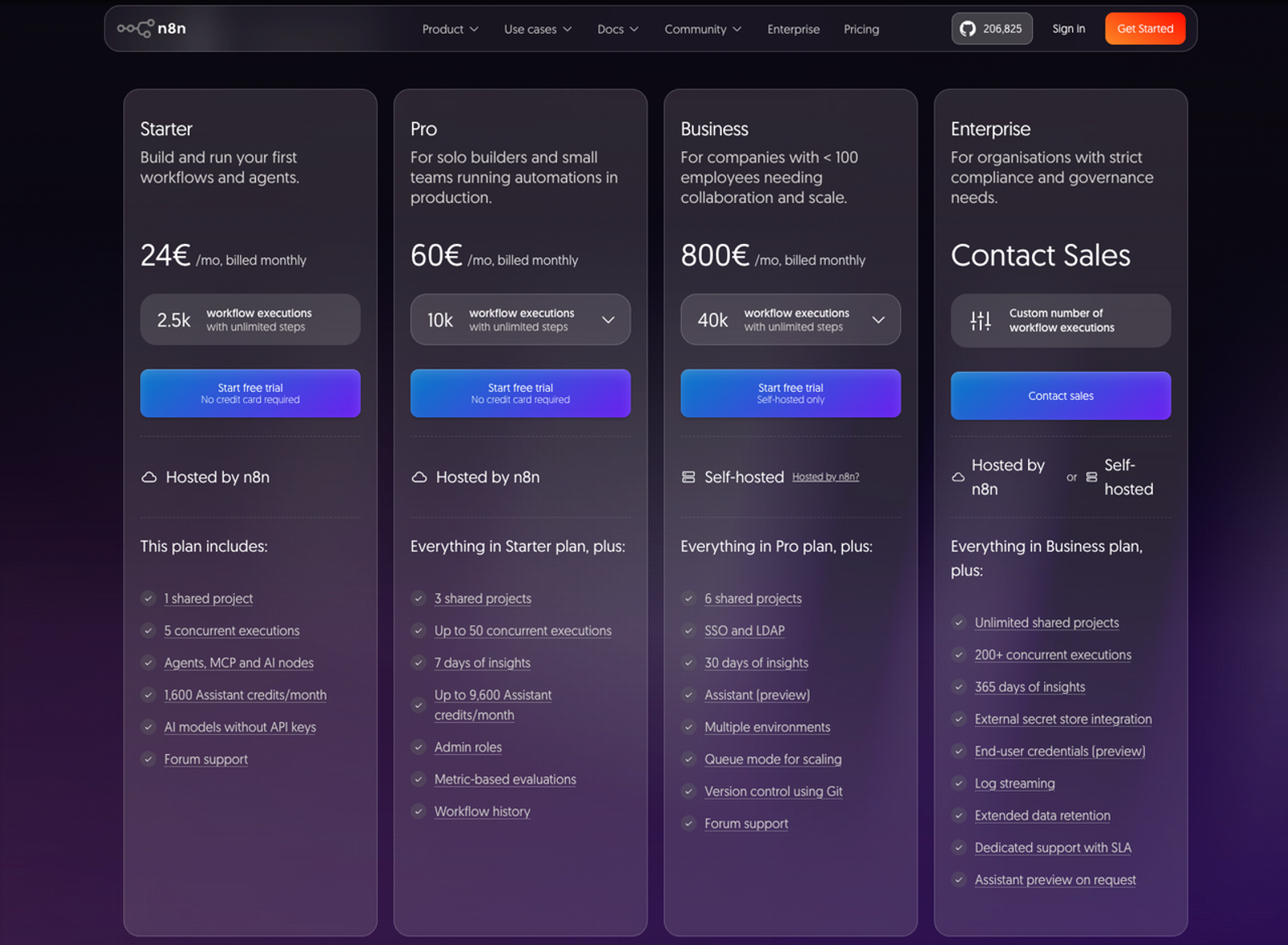Go to the Enterprise page in navigation
This screenshot has height=945, width=1288.
tap(793, 29)
